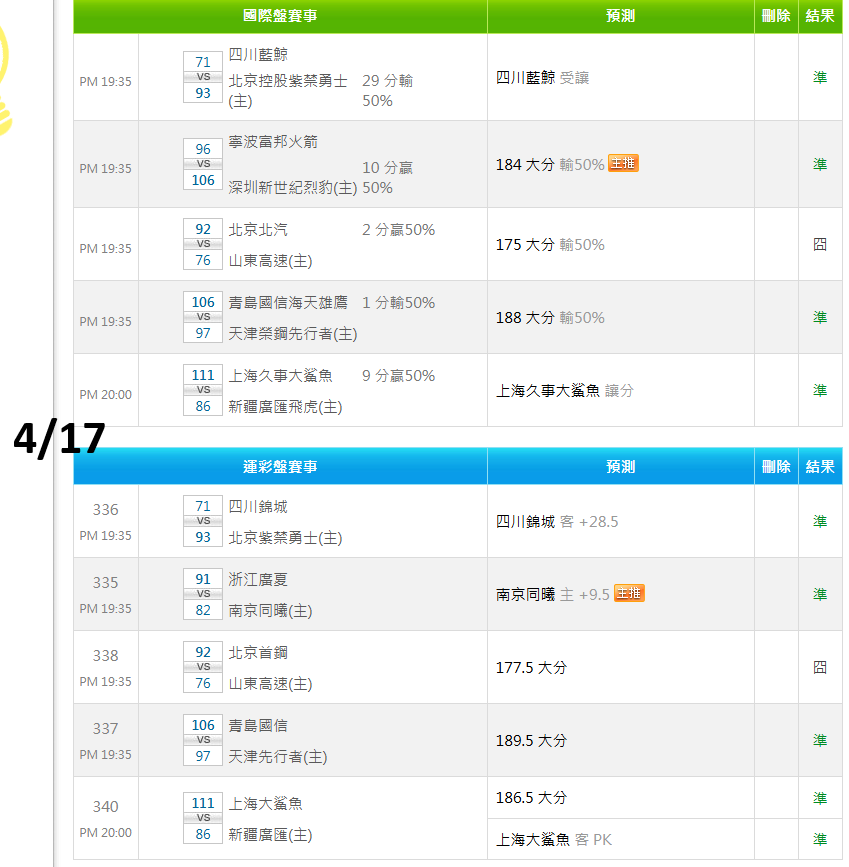
Task: Click the 囧 result for 175 大分
Action: (x=820, y=244)
